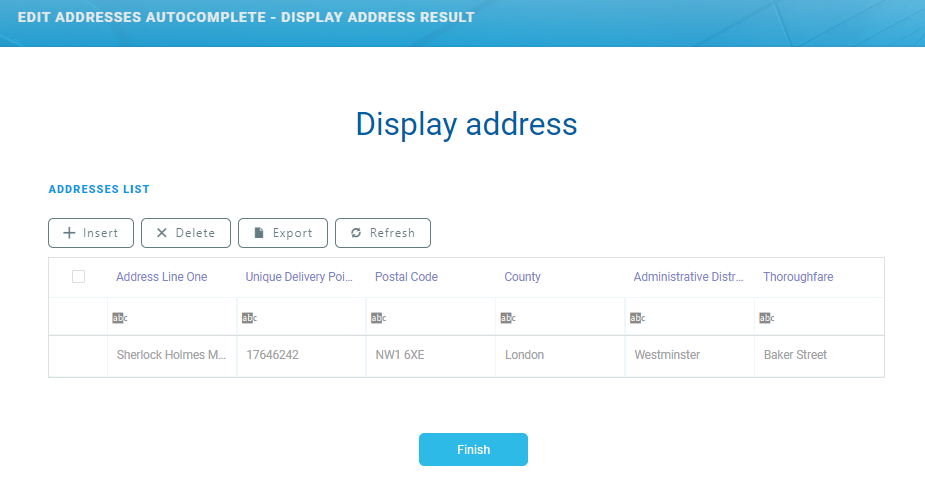925x494 pixels.
Task: Refresh the addresses list
Action: pos(382,233)
